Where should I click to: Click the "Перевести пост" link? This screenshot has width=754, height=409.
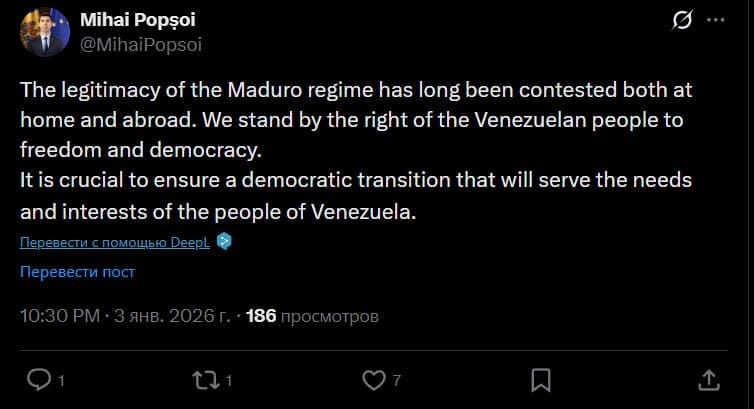(77, 271)
